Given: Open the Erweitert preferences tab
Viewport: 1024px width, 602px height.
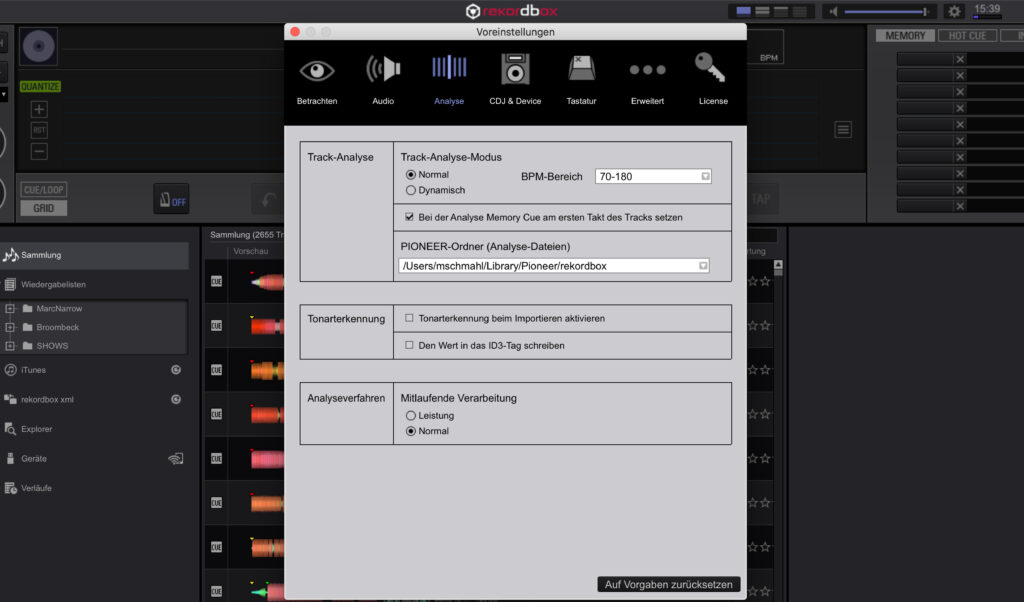Looking at the screenshot, I should tap(647, 80).
